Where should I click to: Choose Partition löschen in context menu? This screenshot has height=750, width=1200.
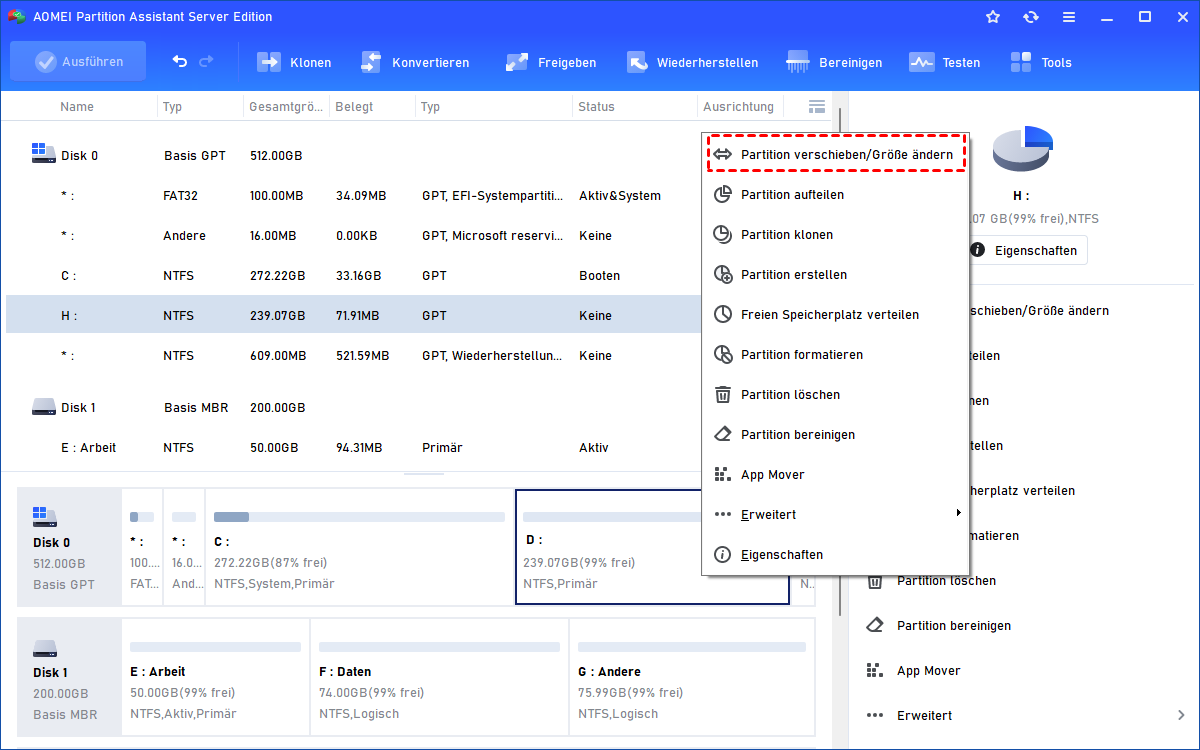(x=836, y=394)
